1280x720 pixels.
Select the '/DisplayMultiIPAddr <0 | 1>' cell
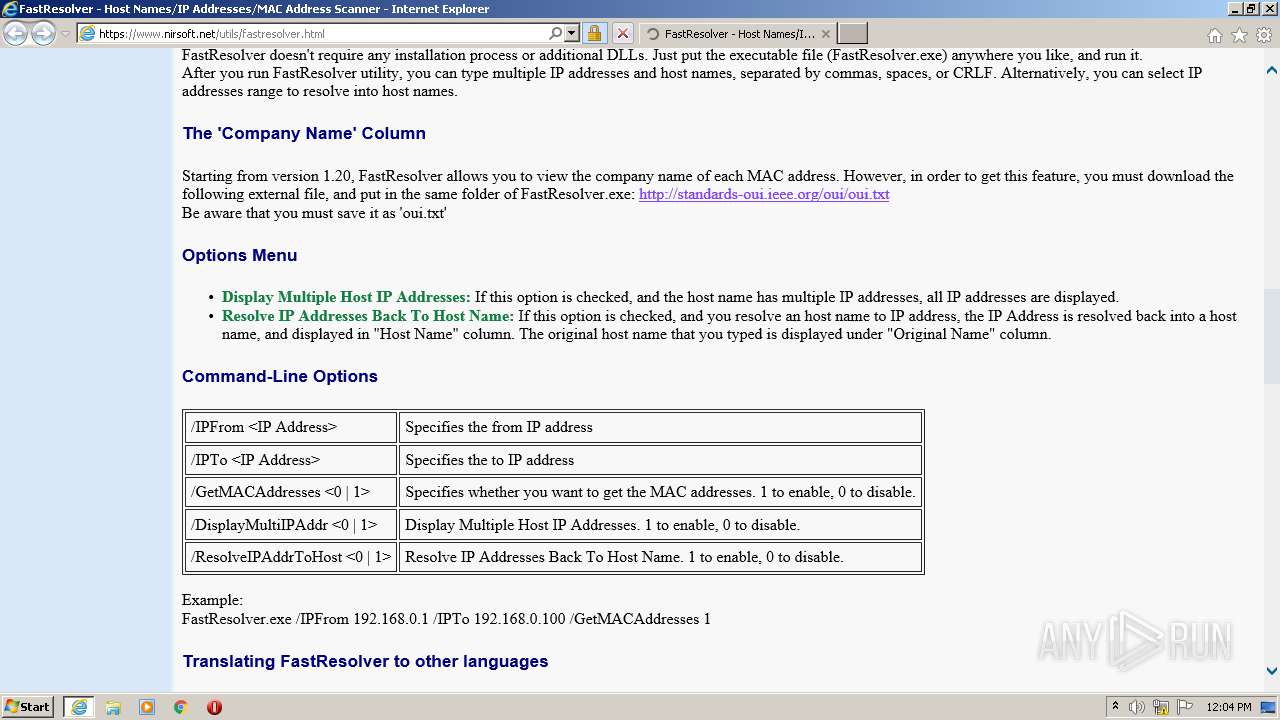tap(291, 525)
